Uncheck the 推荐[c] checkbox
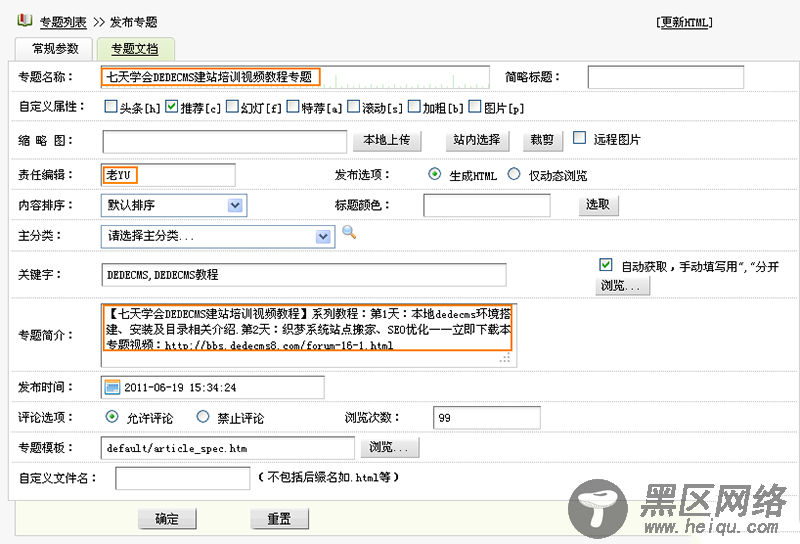This screenshot has height=544, width=800. pos(172,106)
